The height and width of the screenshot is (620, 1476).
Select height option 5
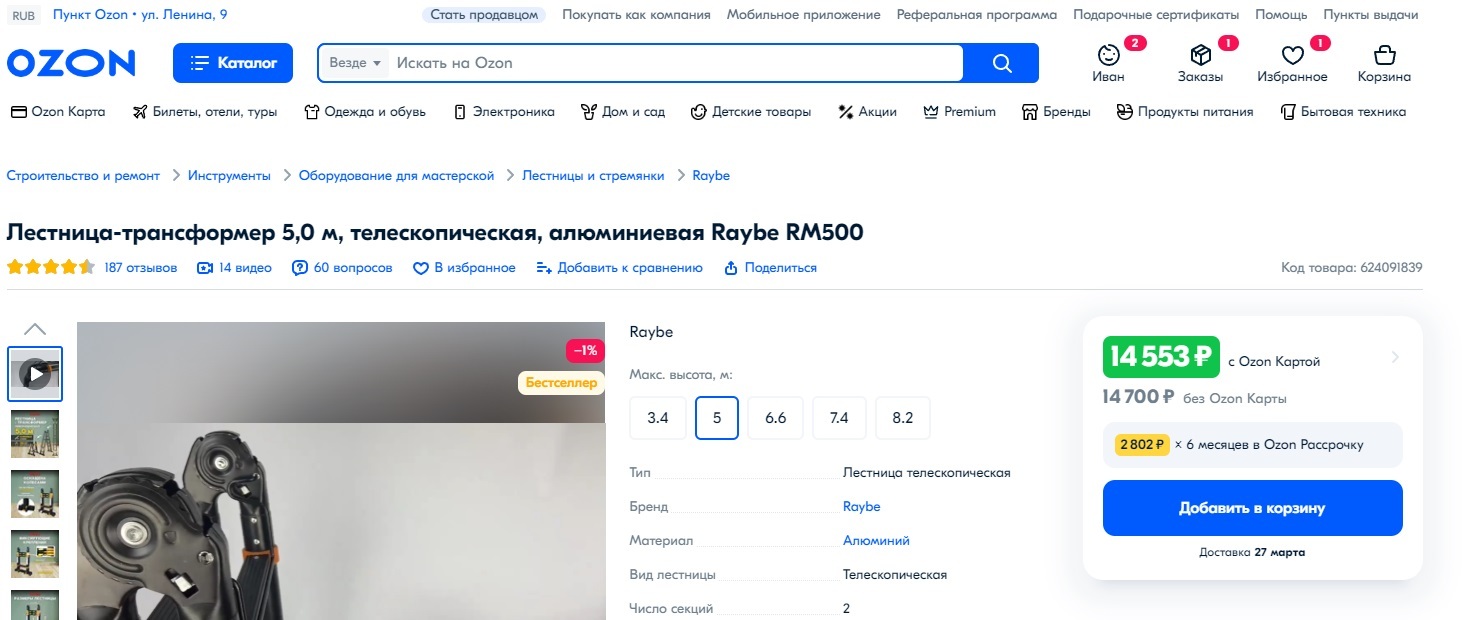click(717, 418)
